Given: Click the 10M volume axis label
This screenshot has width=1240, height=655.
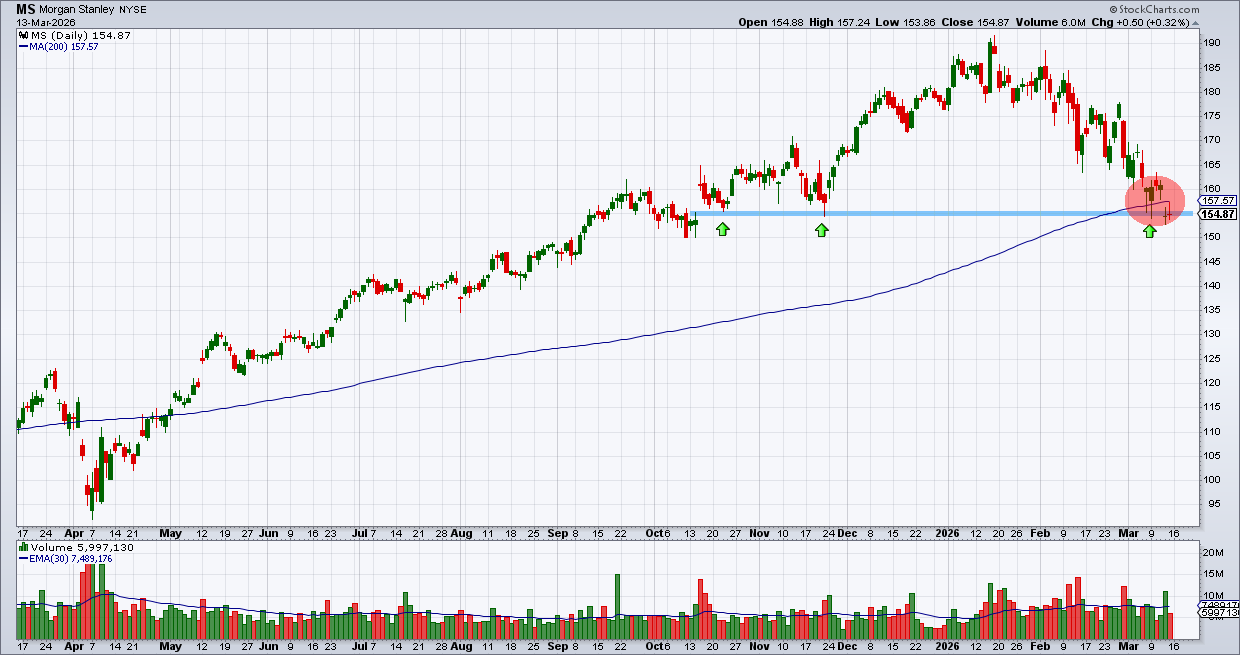Looking at the screenshot, I should [1212, 595].
